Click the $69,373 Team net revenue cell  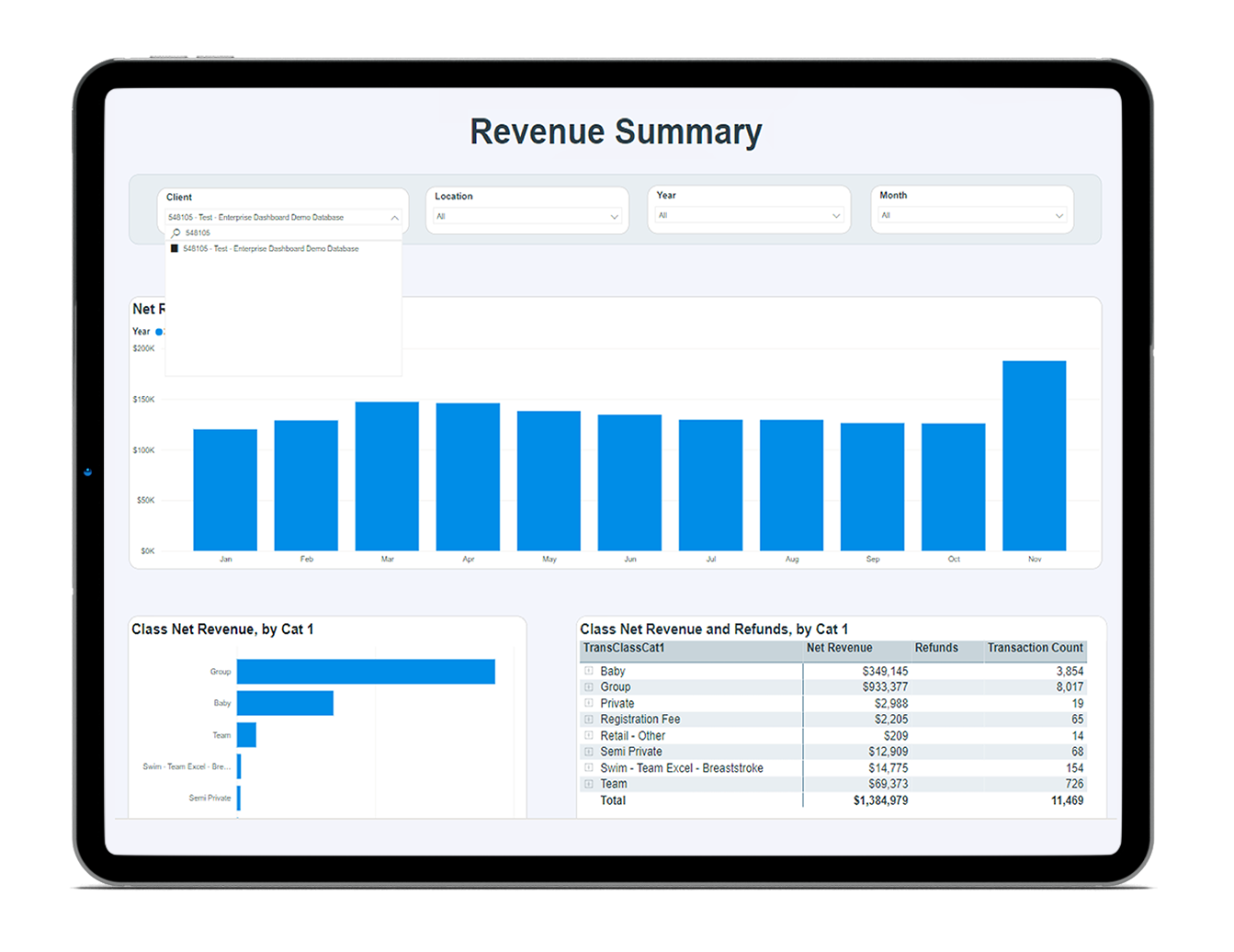[x=889, y=784]
